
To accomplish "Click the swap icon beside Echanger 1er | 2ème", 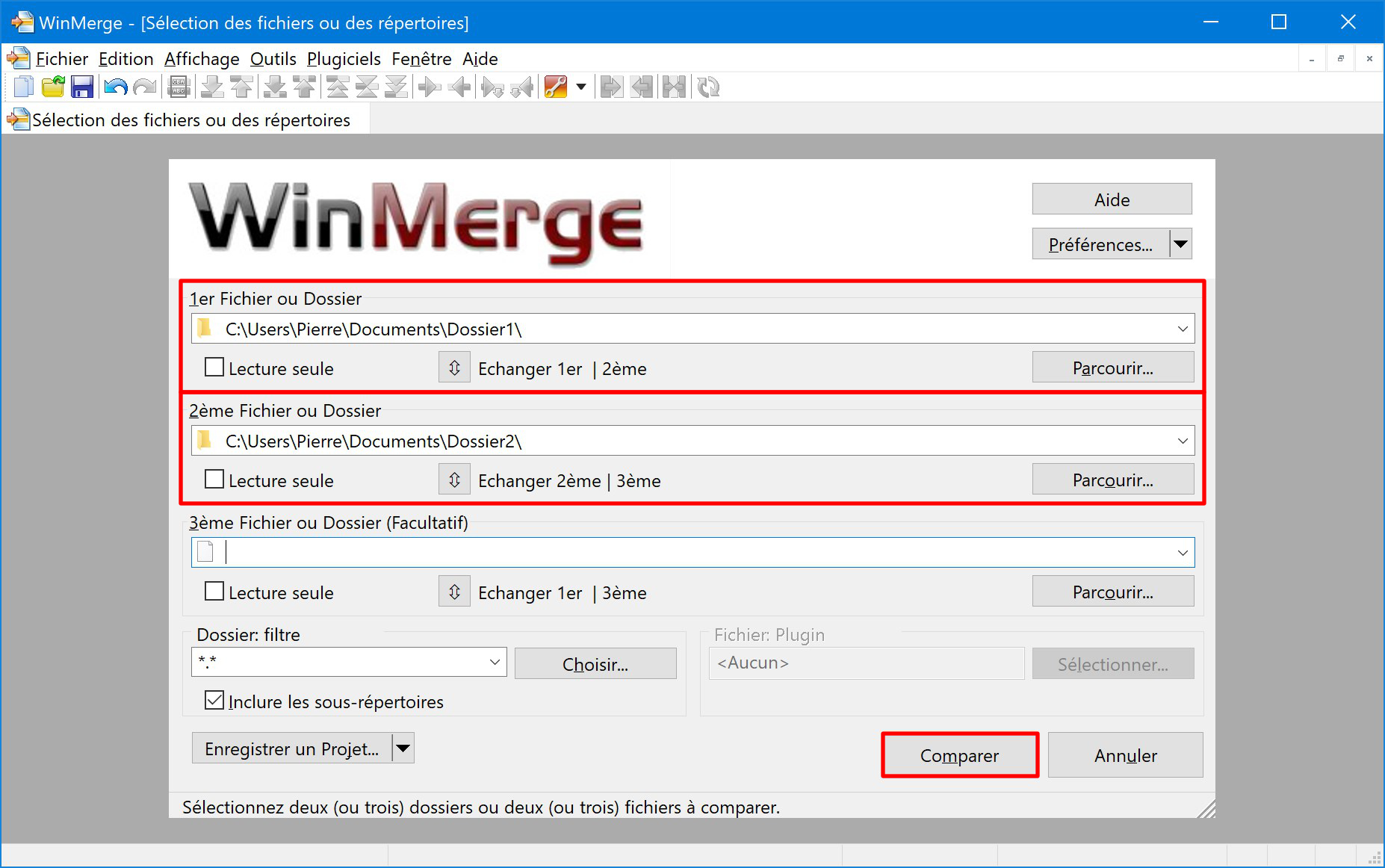I will (x=454, y=368).
